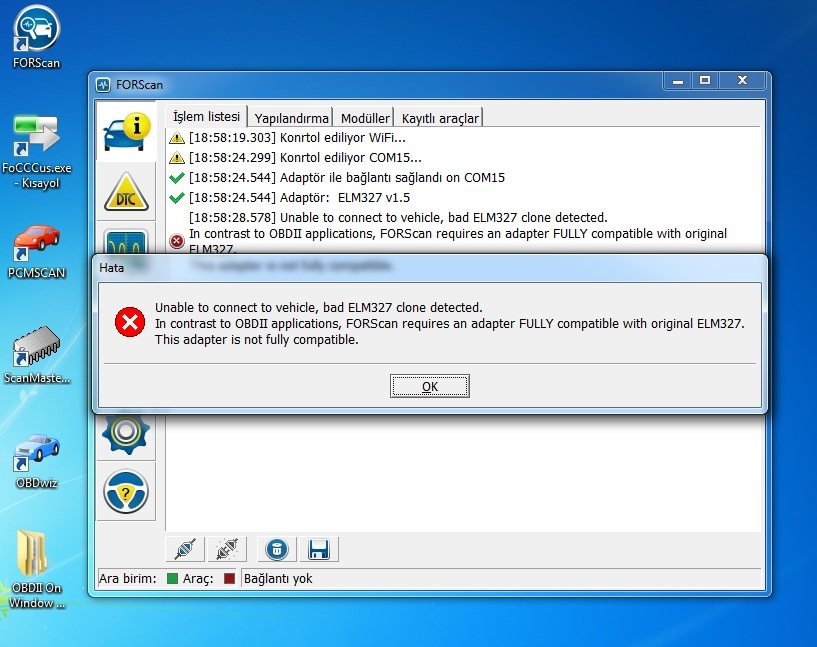Click OK in the Hata error dialog
This screenshot has height=647, width=817.
tap(429, 386)
